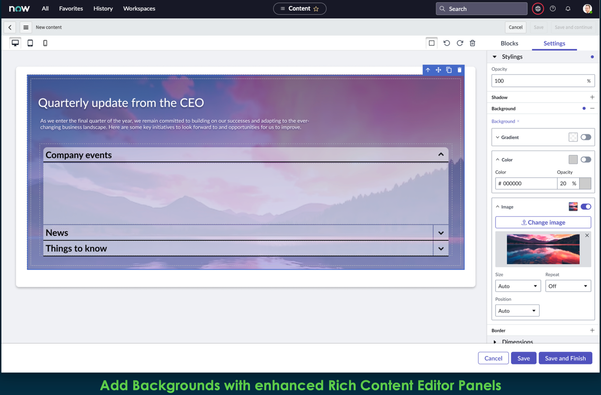Click the Quarterly update from the CEO heading
601x395 pixels.
point(121,103)
